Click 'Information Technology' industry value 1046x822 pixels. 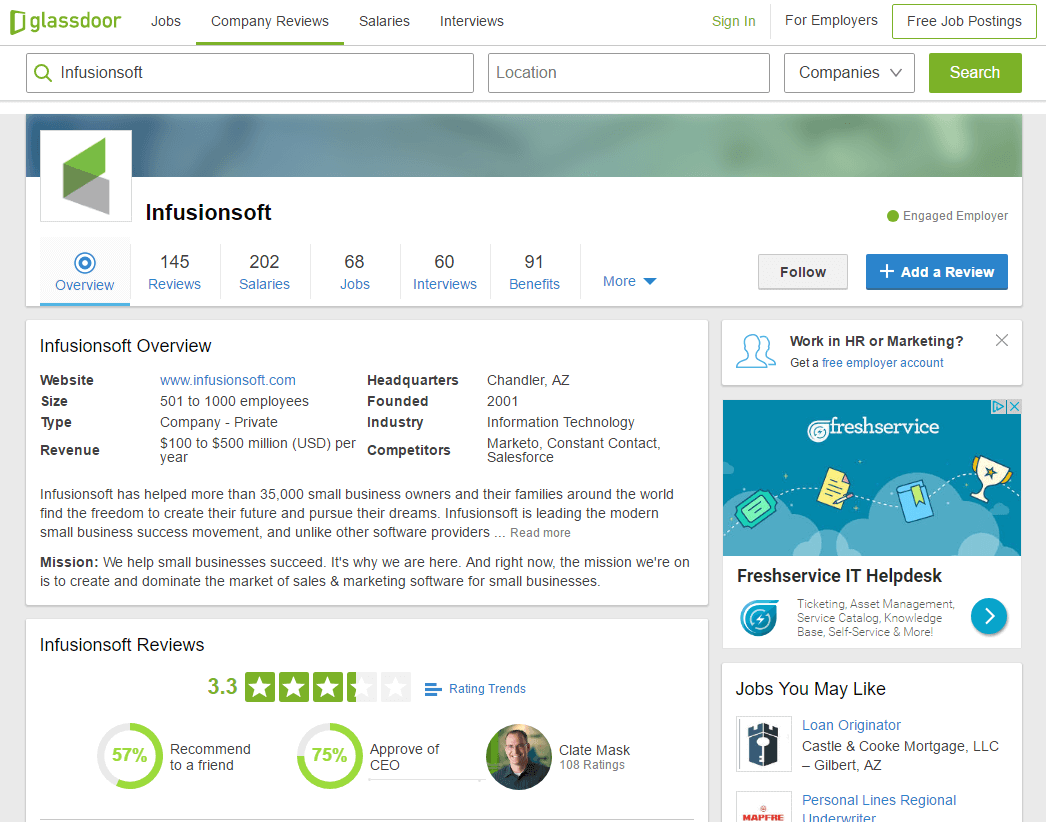[x=560, y=422]
